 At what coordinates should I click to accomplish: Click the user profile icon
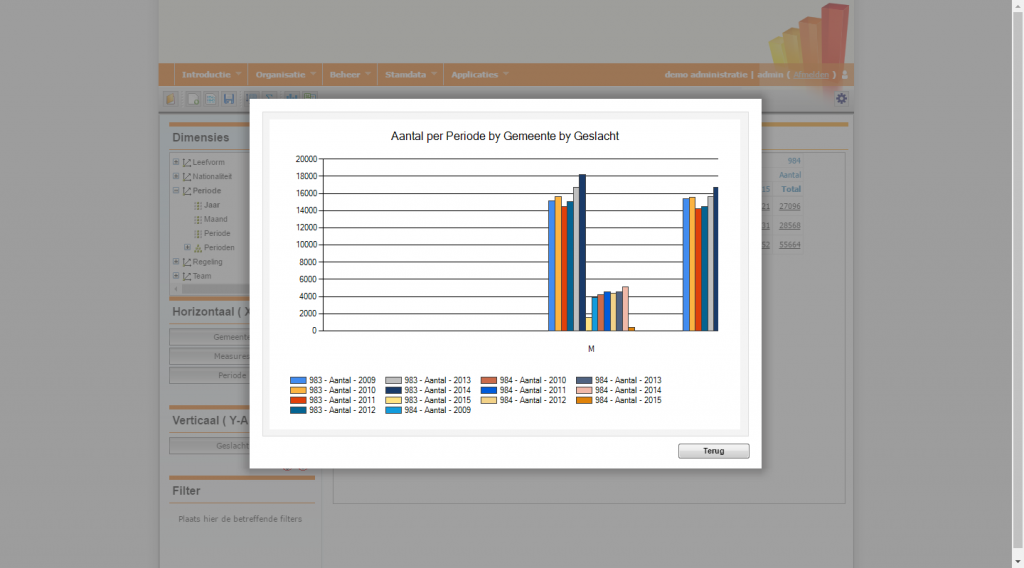845,75
